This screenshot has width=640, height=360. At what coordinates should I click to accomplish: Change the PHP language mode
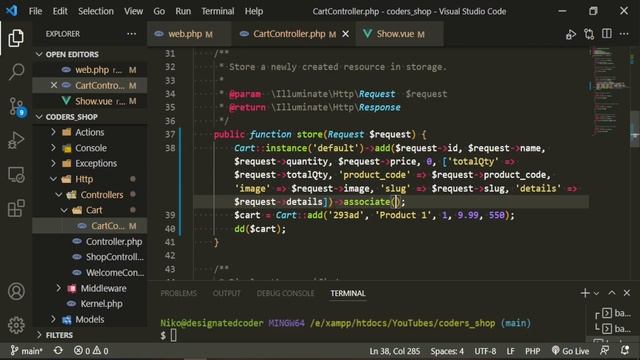[532, 351]
